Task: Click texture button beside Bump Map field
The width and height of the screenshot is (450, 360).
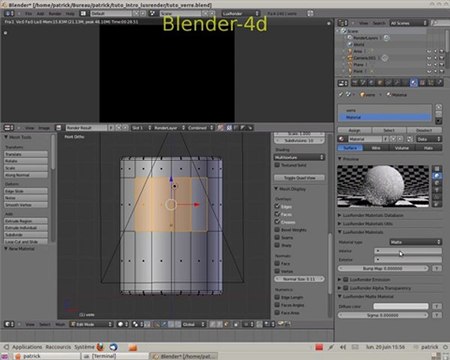Action: point(437,268)
